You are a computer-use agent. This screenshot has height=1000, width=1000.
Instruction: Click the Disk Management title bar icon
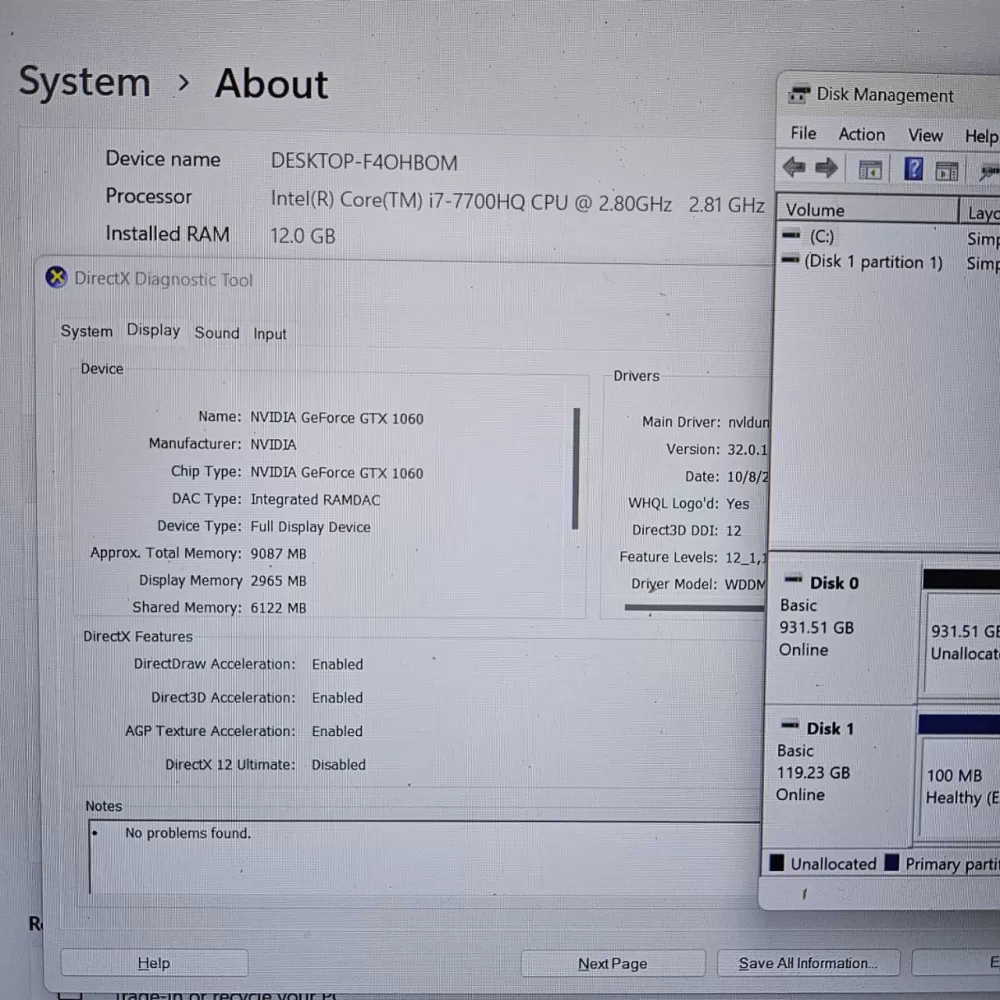pyautogui.click(x=799, y=95)
